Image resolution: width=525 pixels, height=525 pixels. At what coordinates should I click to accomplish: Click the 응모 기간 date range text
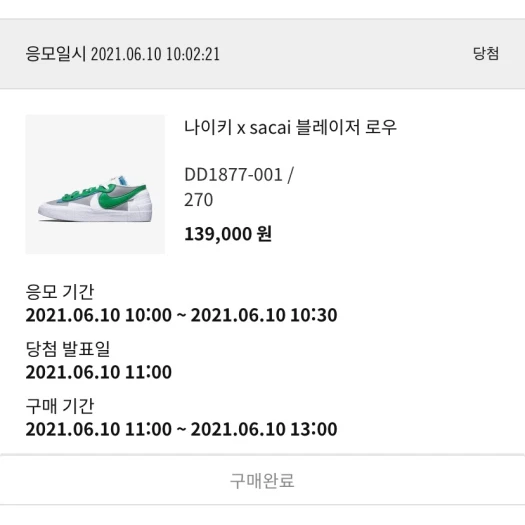(x=181, y=315)
